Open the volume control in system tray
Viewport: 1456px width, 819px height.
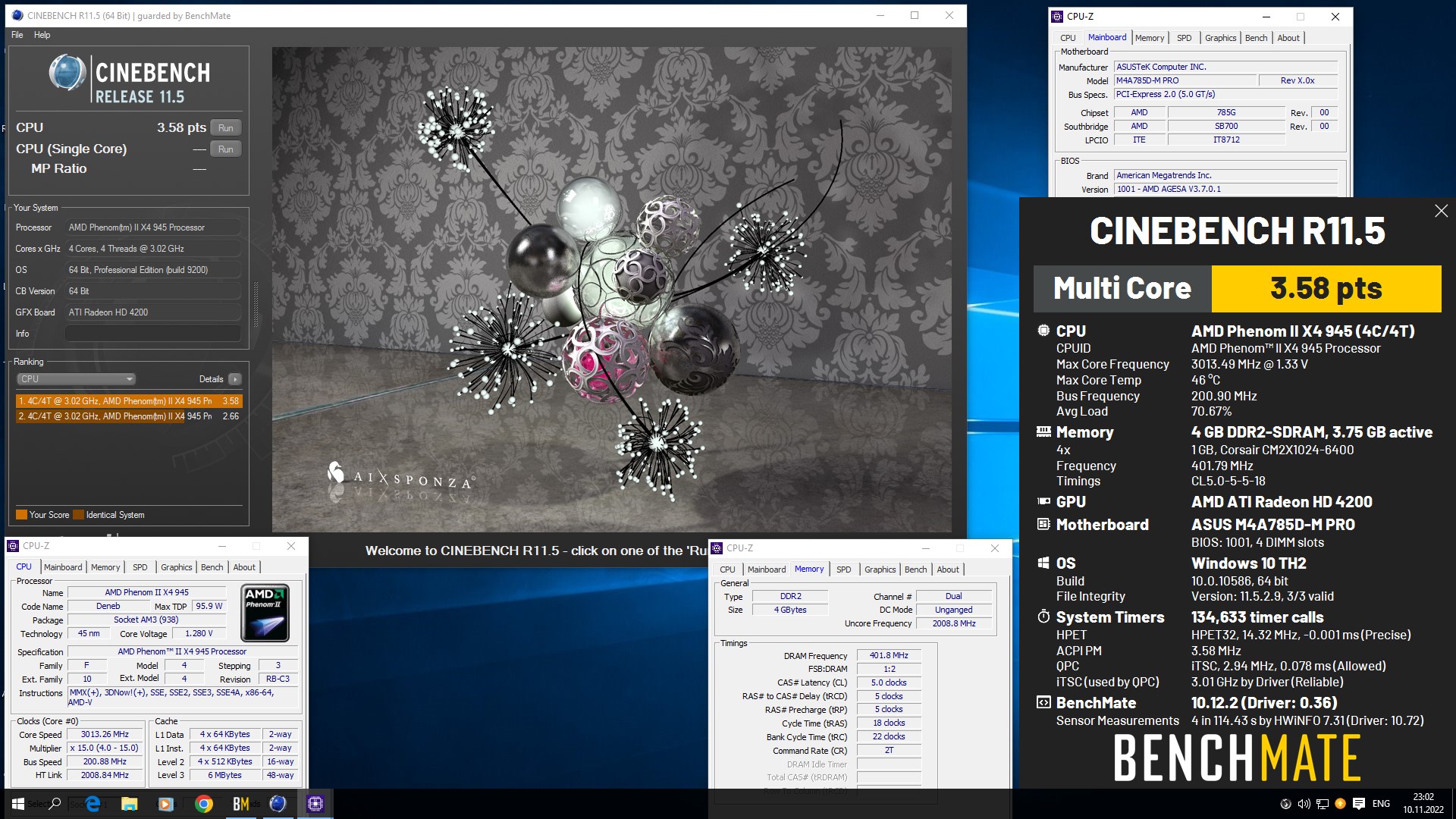coord(1304,804)
